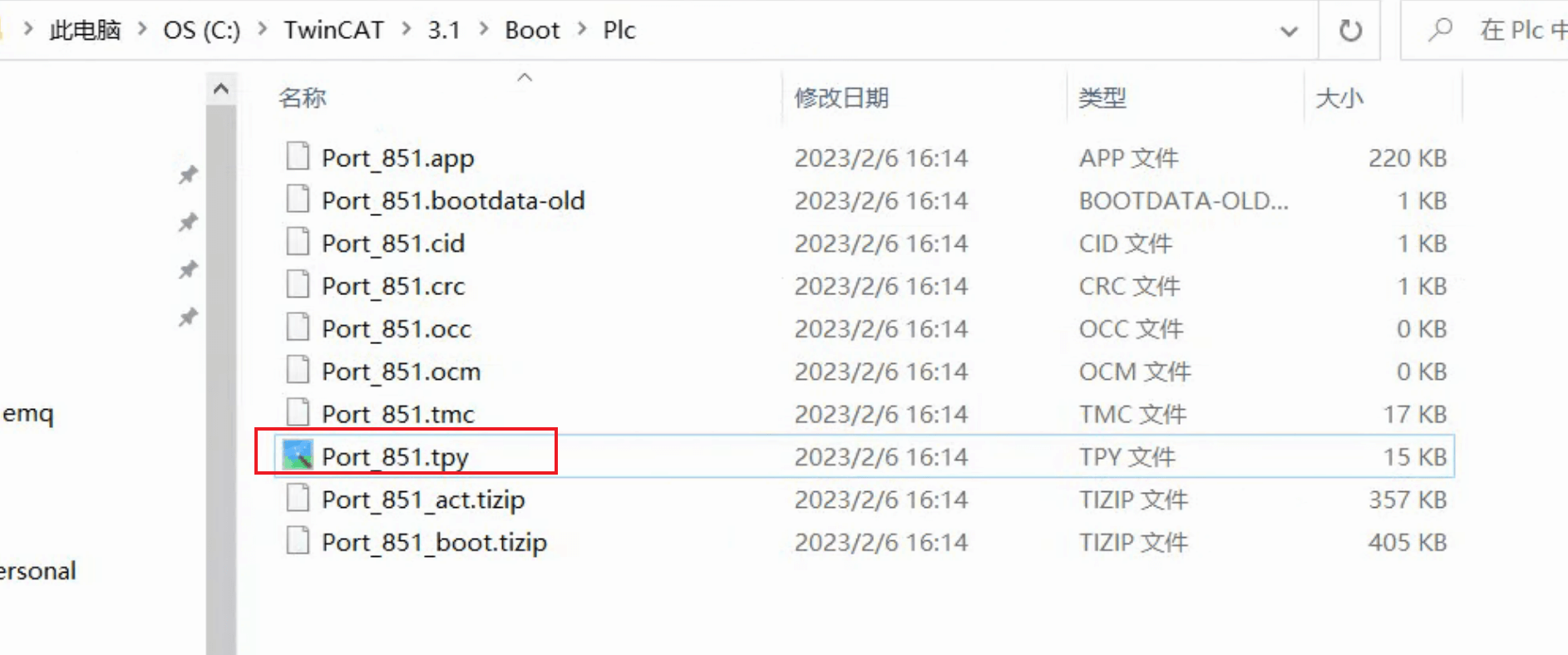Click the Port_851_boot.tizip file icon

click(x=298, y=541)
